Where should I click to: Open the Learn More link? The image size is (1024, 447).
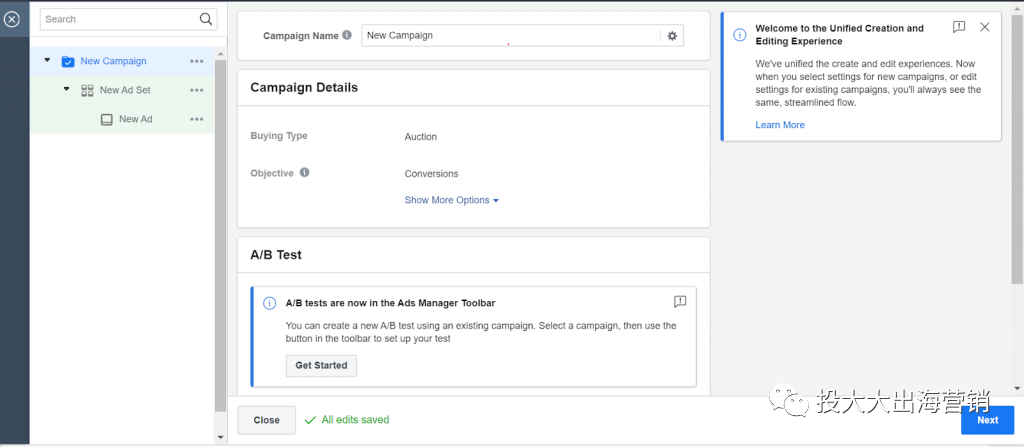click(x=780, y=125)
